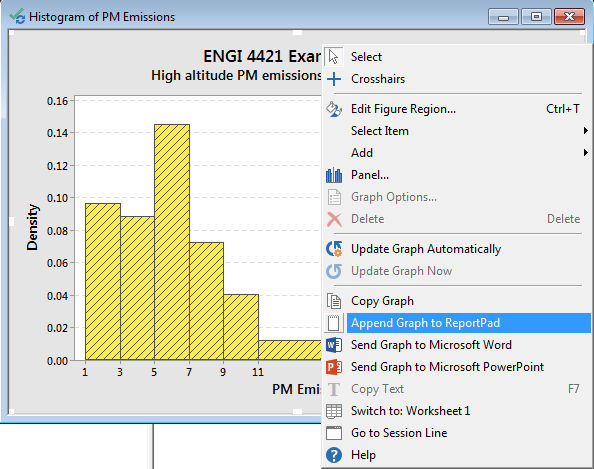Image resolution: width=594 pixels, height=469 pixels.
Task: Click the blue Help question mark icon
Action: click(x=334, y=455)
